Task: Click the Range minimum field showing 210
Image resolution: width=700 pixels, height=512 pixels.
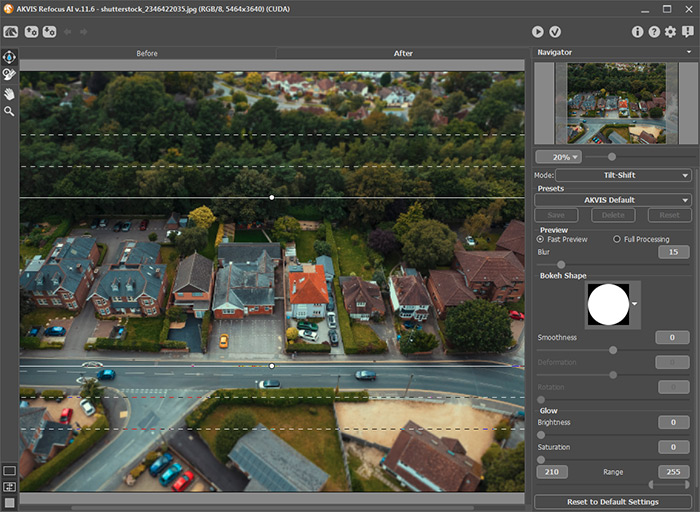Action: pyautogui.click(x=552, y=472)
